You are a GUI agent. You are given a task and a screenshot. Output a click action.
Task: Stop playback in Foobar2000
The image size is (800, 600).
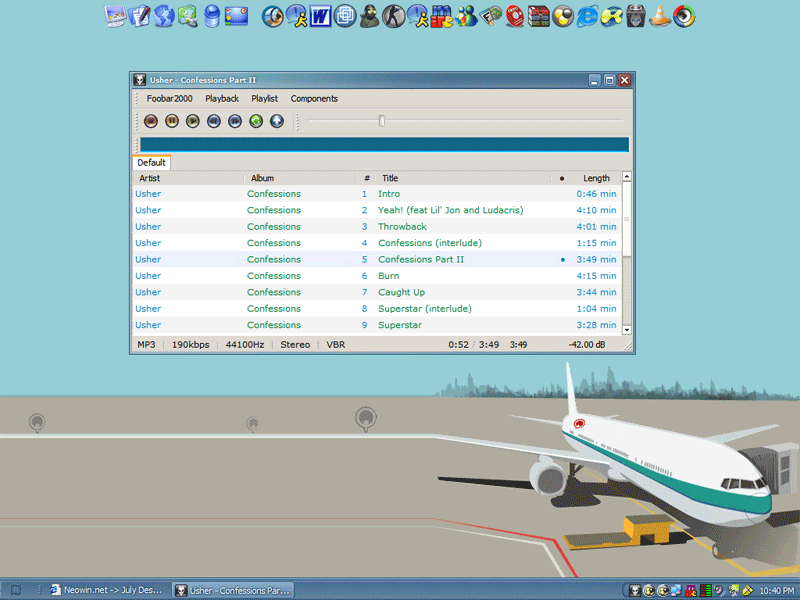[151, 121]
